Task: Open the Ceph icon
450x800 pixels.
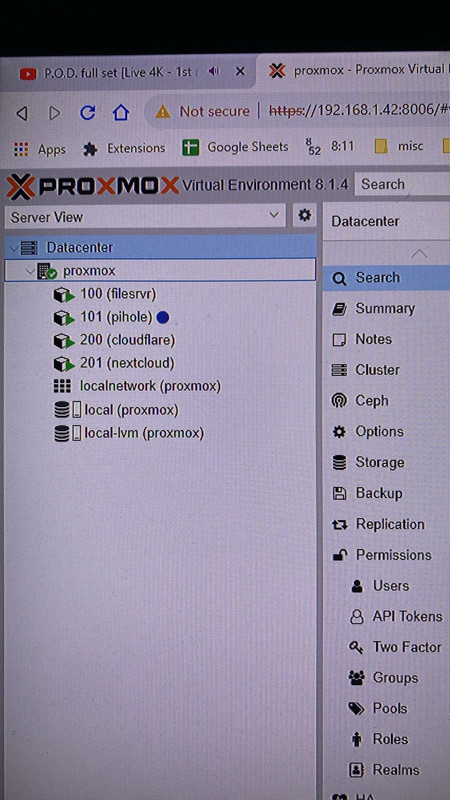Action: point(339,401)
